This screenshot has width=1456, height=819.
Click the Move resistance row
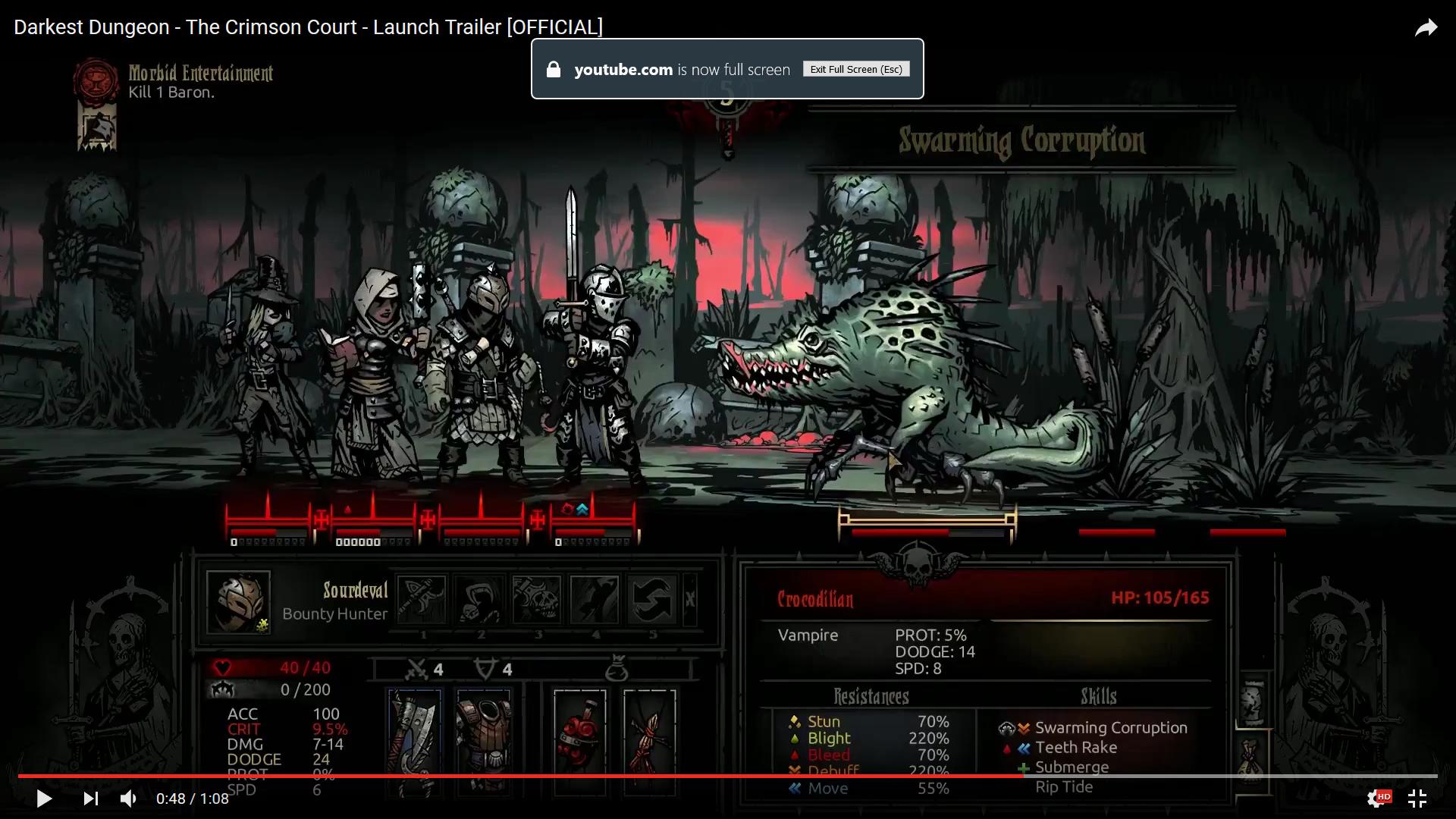point(869,788)
